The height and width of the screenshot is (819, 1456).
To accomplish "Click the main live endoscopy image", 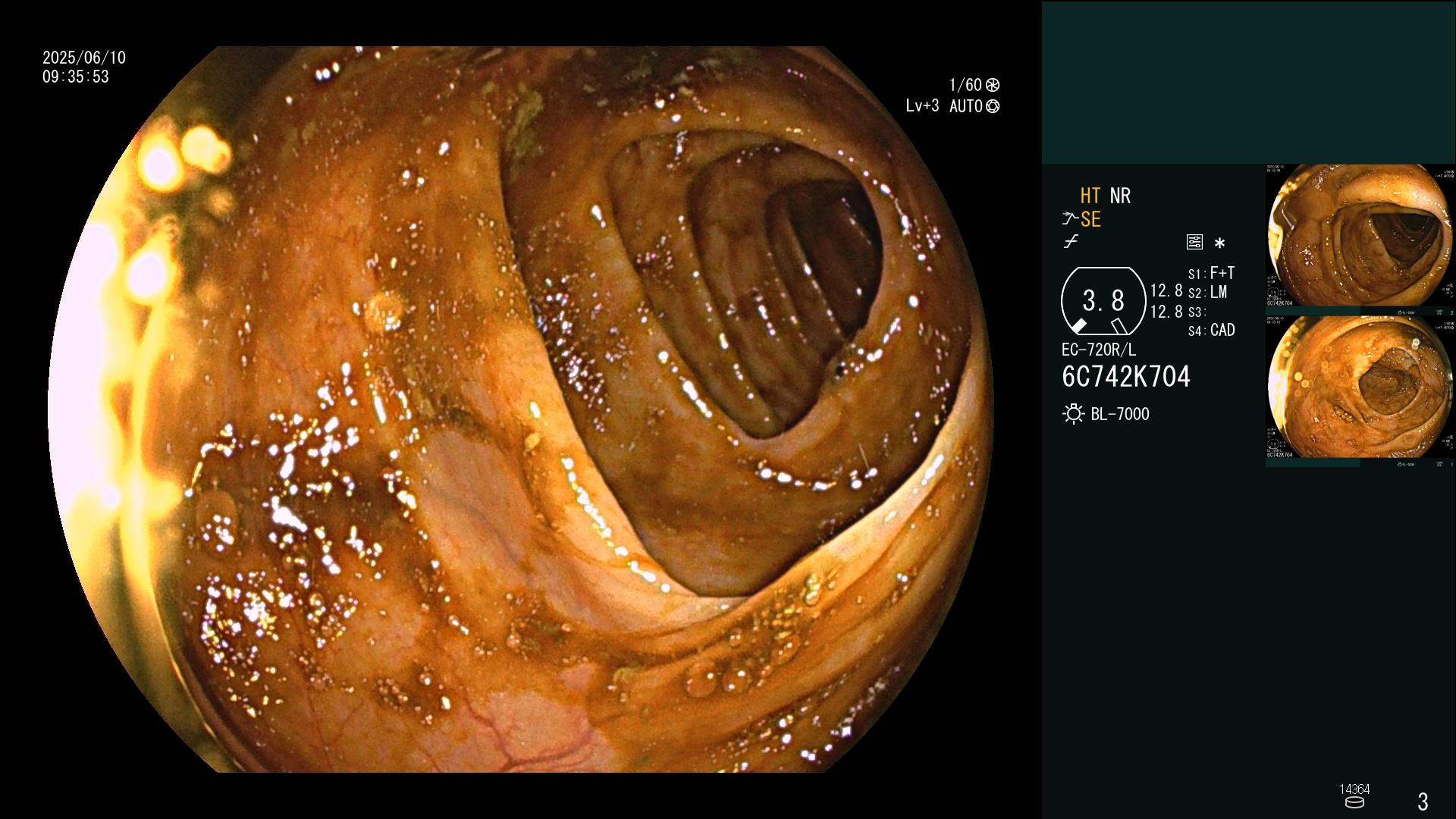I will pyautogui.click(x=520, y=409).
